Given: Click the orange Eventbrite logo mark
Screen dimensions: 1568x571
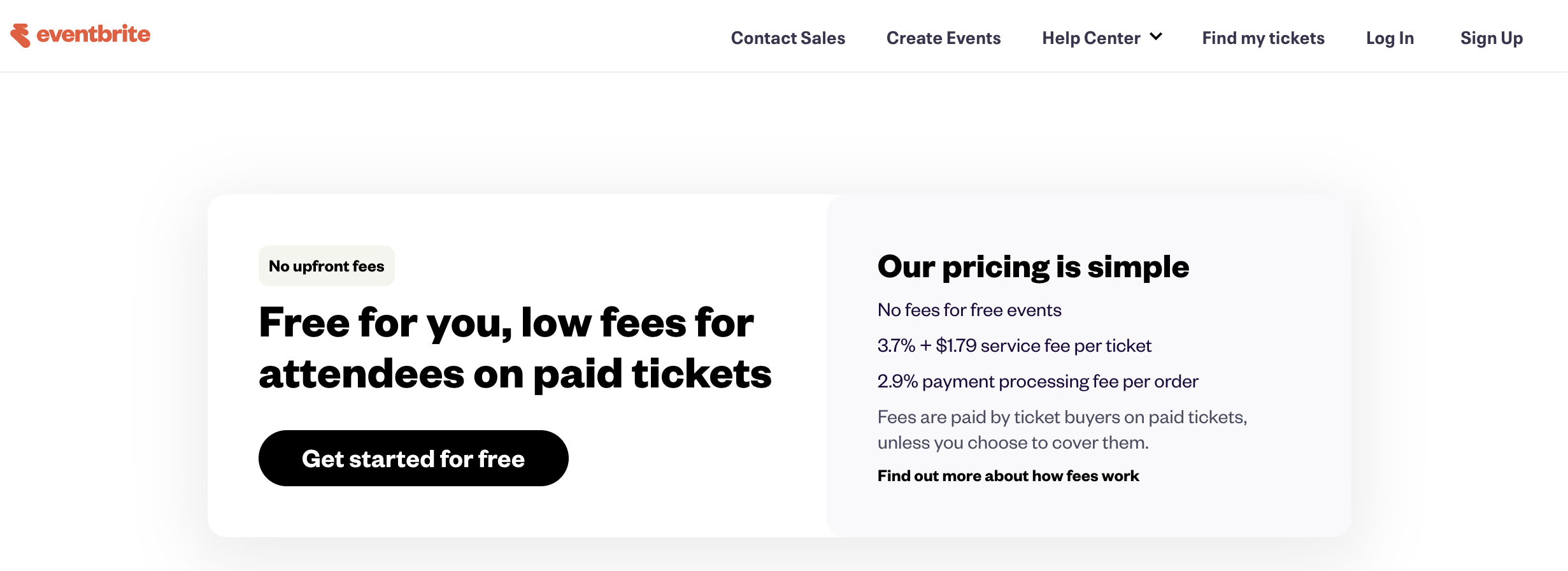Looking at the screenshot, I should coord(20,36).
